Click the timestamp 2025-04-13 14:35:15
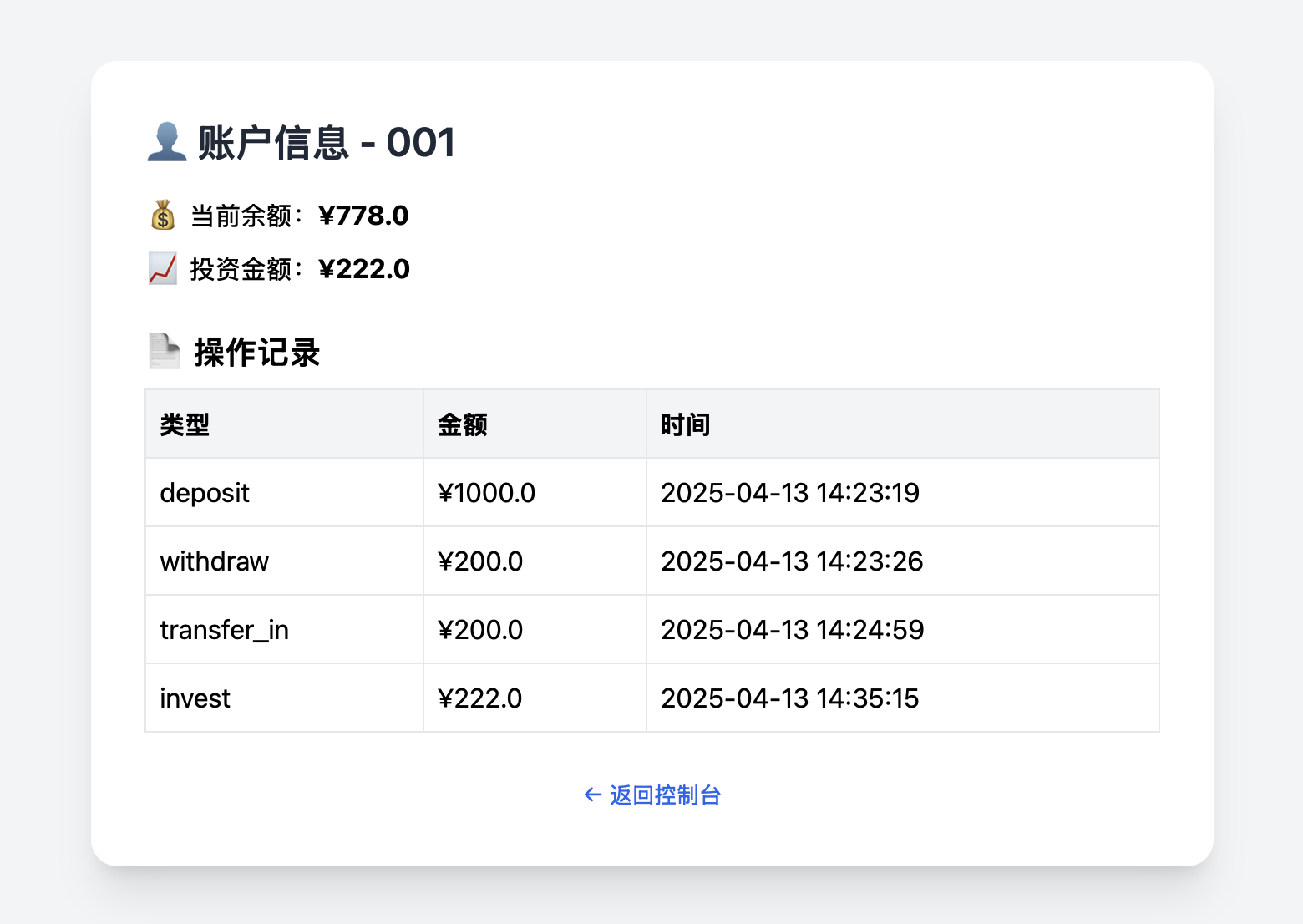The image size is (1303, 924). pos(789,698)
